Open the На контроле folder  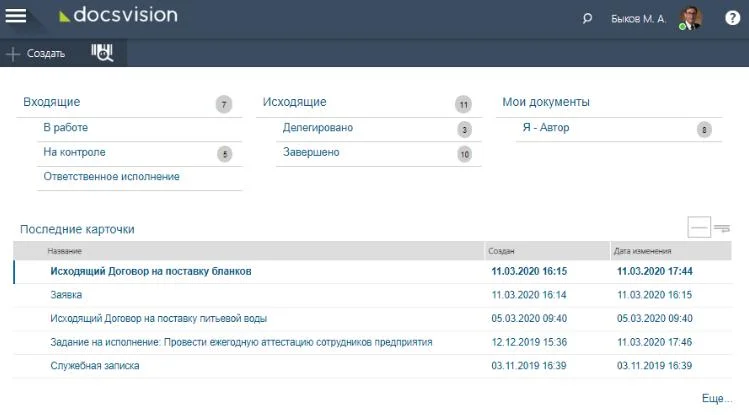tap(75, 152)
